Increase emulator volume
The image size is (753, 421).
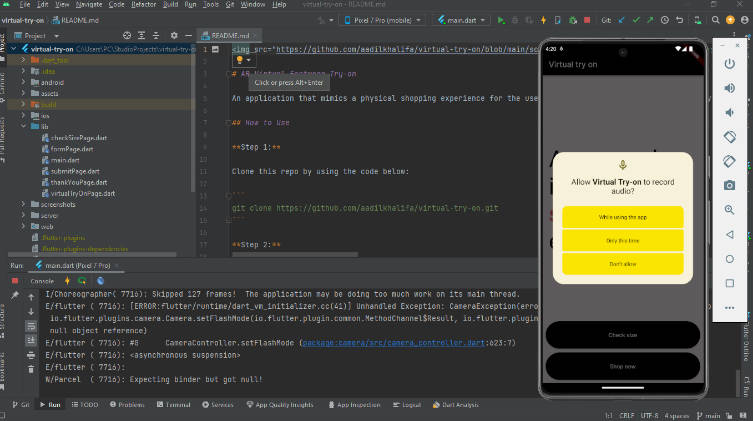[x=729, y=88]
